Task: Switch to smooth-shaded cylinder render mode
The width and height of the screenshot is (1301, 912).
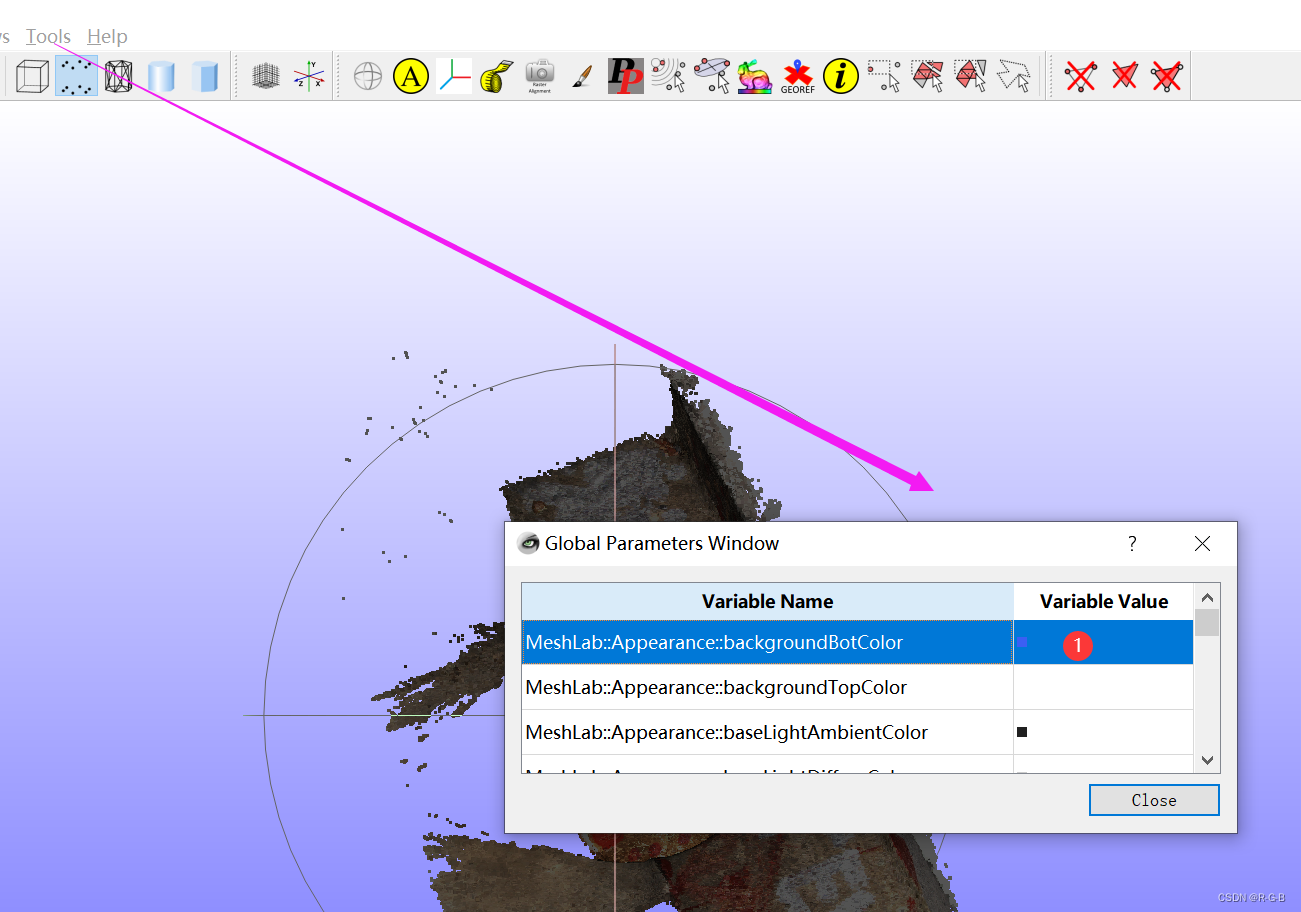Action: [x=162, y=76]
